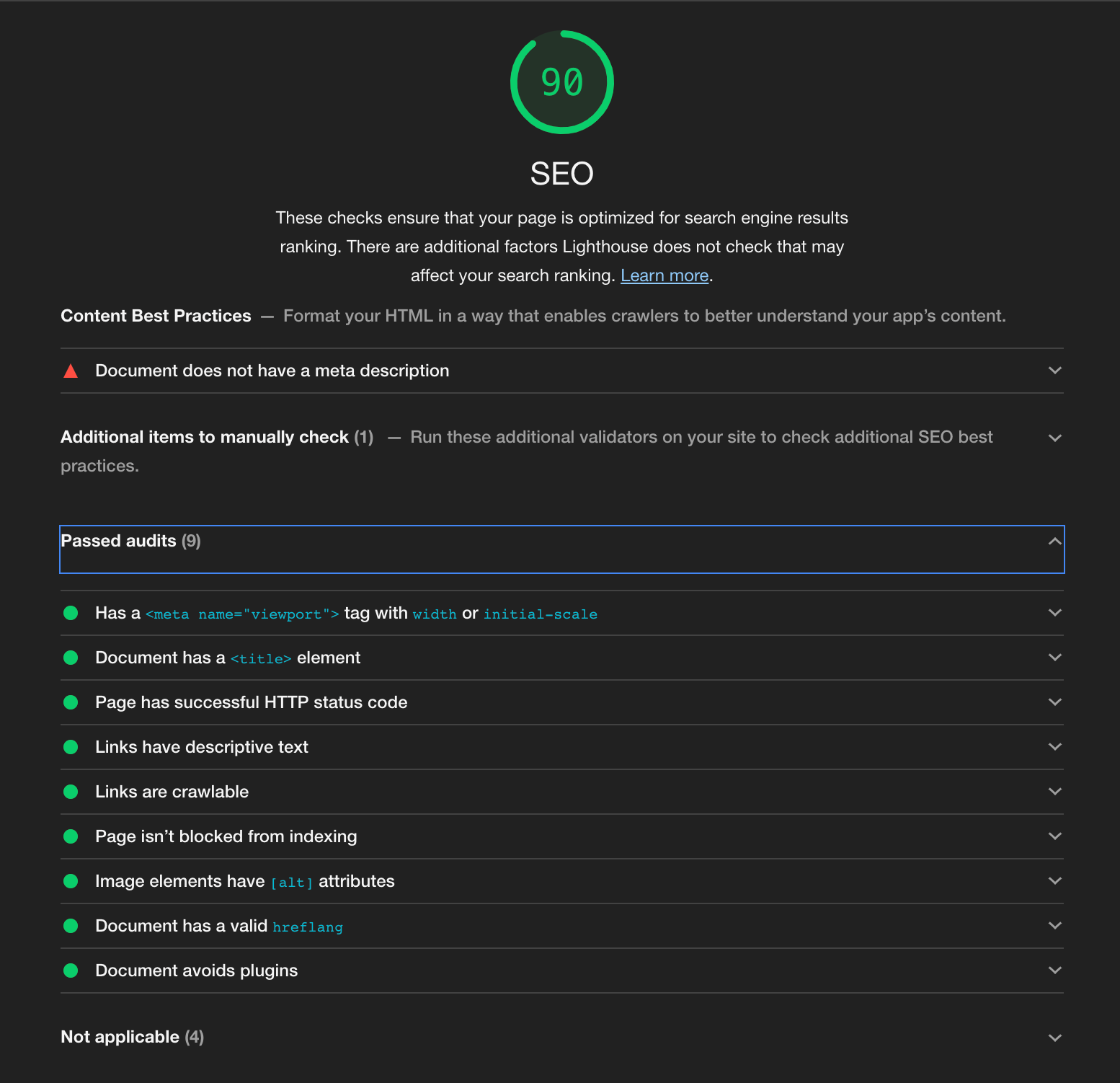Click green dot next to HTTP status code audit
Screen dimensions: 1120x1083
tap(71, 702)
